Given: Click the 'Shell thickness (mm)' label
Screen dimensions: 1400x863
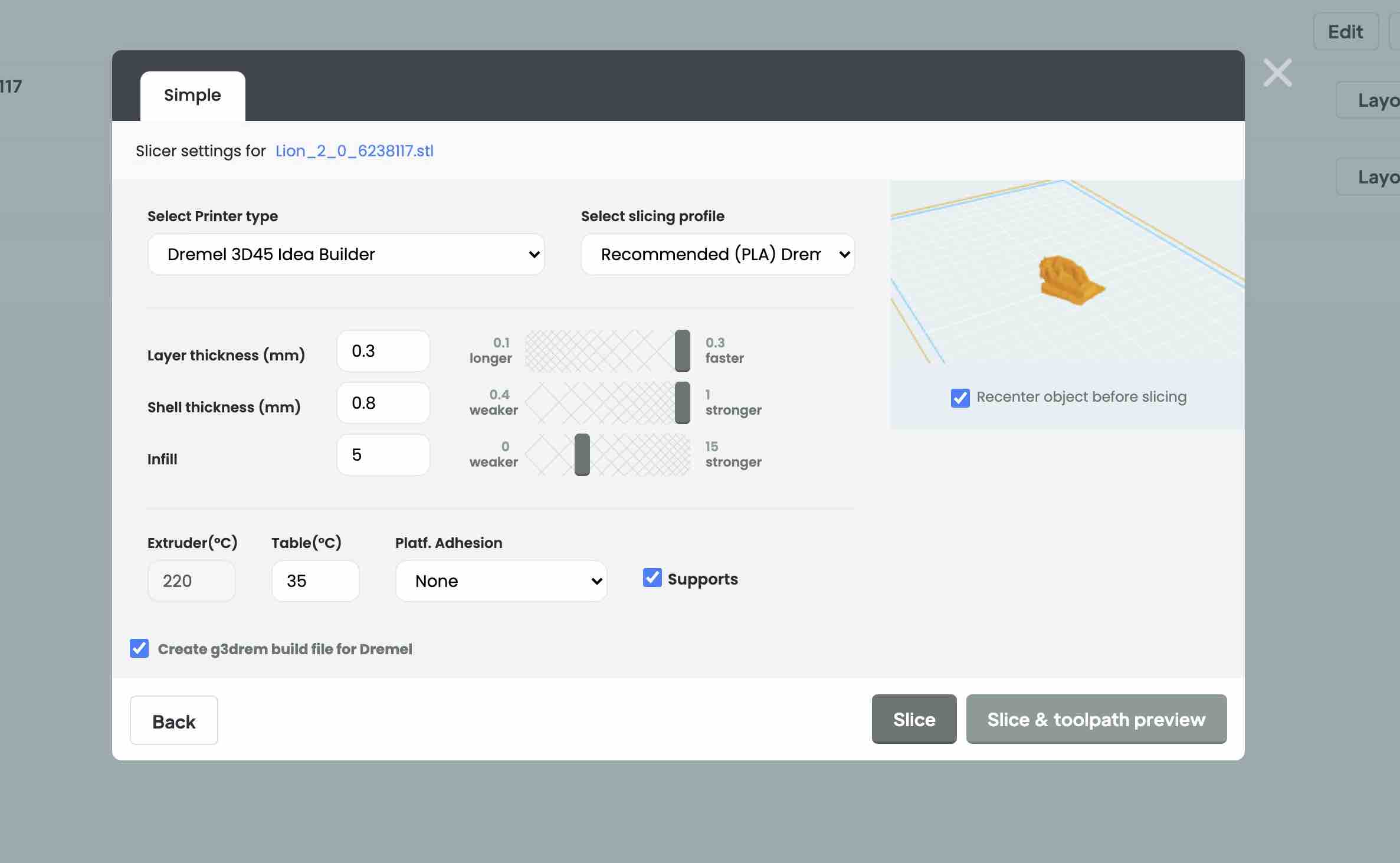Looking at the screenshot, I should (224, 407).
